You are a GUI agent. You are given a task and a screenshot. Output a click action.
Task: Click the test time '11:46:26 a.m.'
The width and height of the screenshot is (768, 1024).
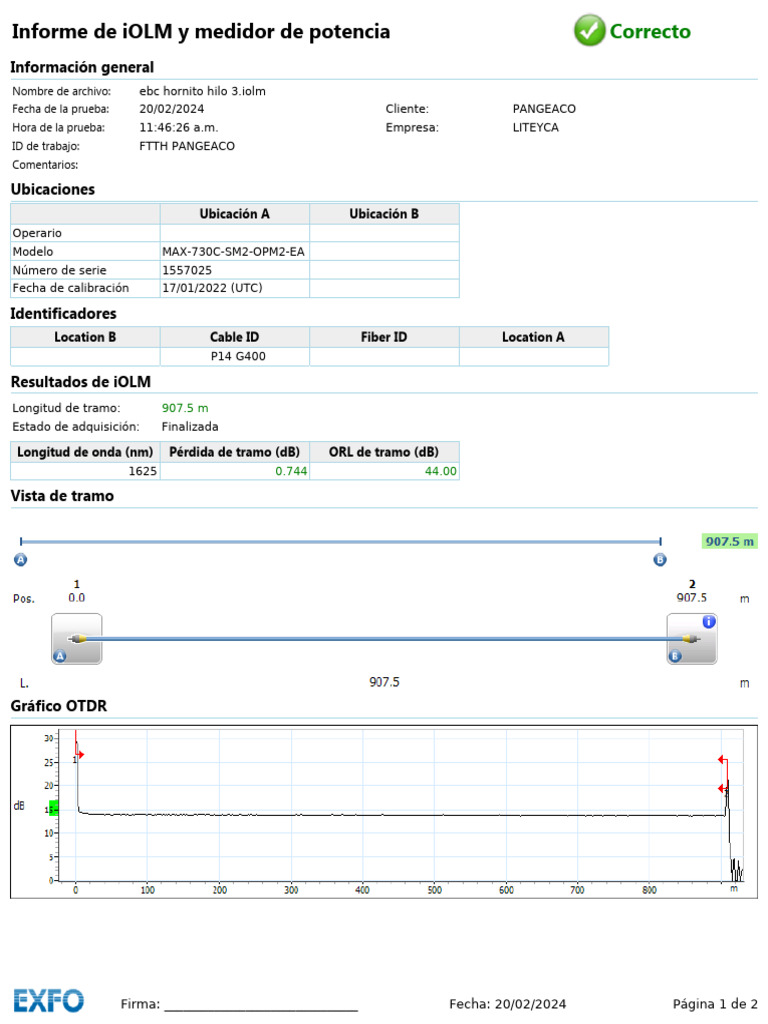[178, 127]
